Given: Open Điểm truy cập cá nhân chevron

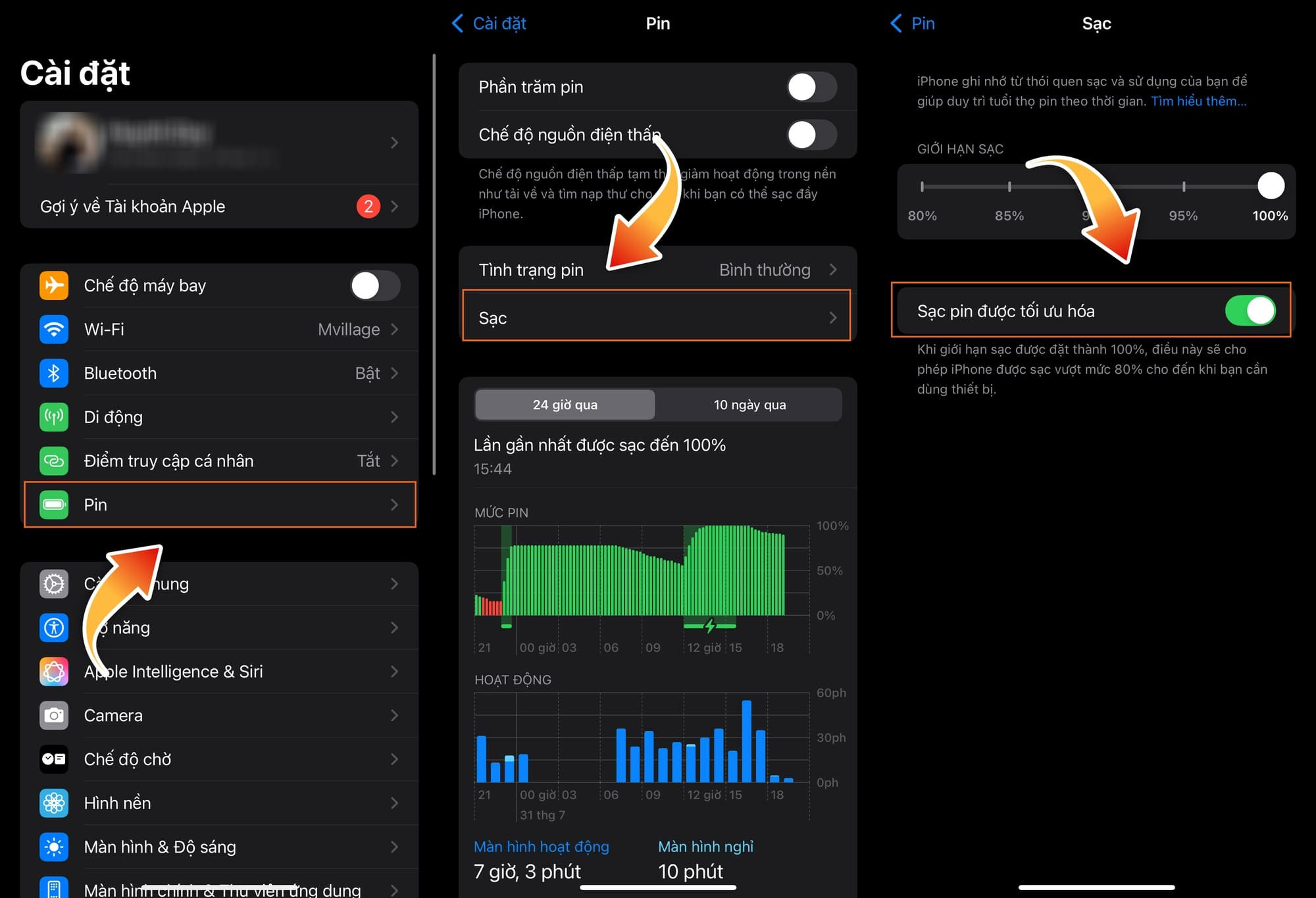Looking at the screenshot, I should [x=395, y=461].
